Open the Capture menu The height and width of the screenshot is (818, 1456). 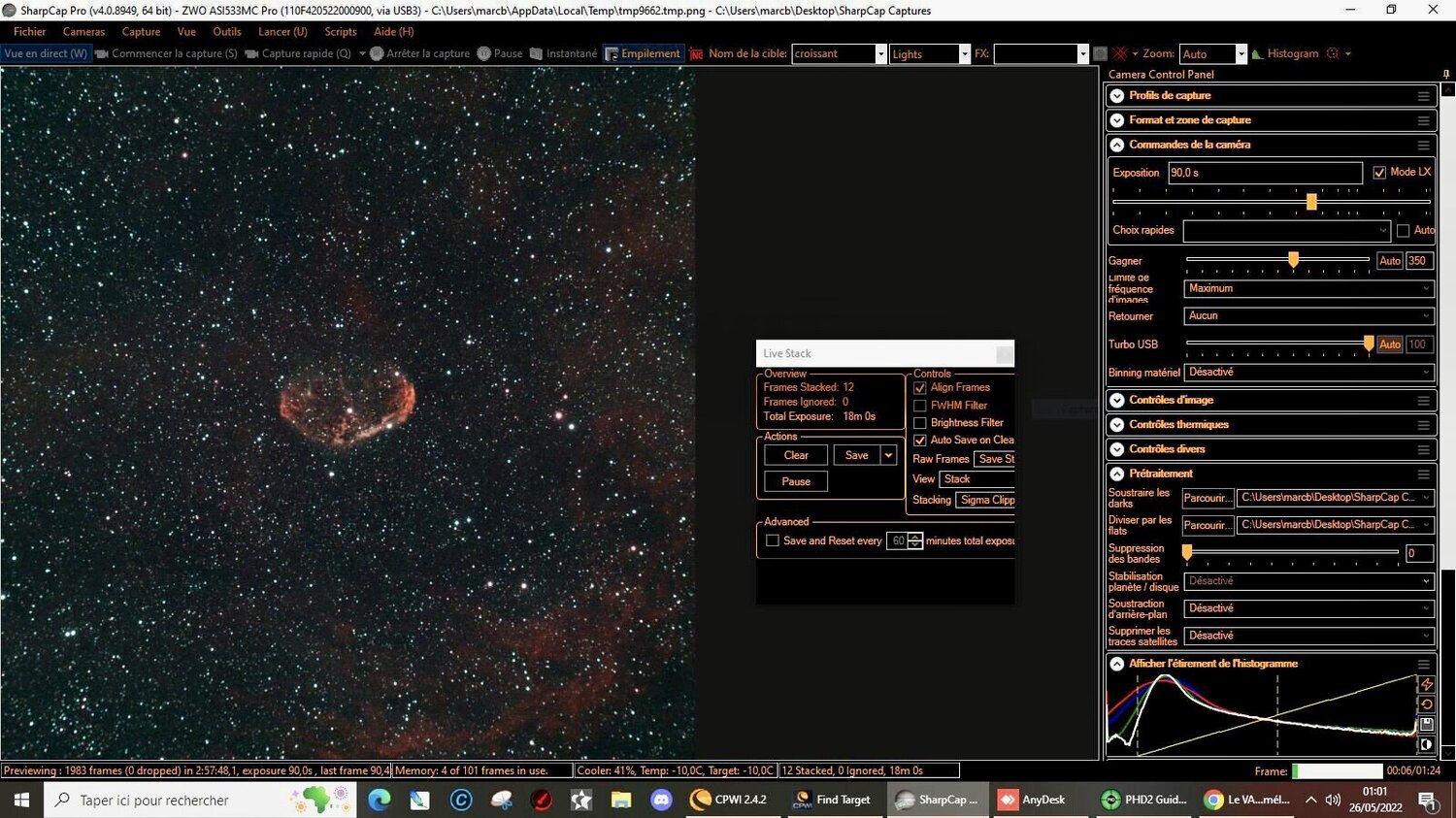141,31
